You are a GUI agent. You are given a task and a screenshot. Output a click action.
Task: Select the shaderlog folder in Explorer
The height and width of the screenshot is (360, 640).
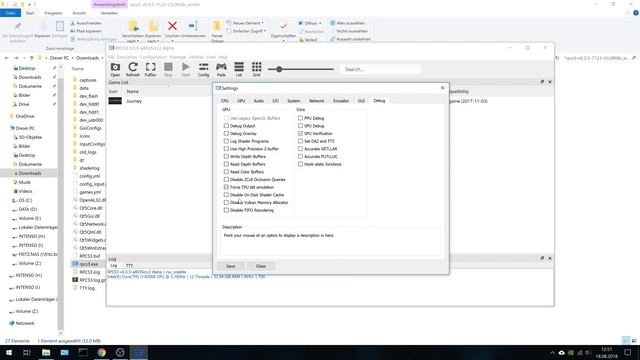pos(89,168)
